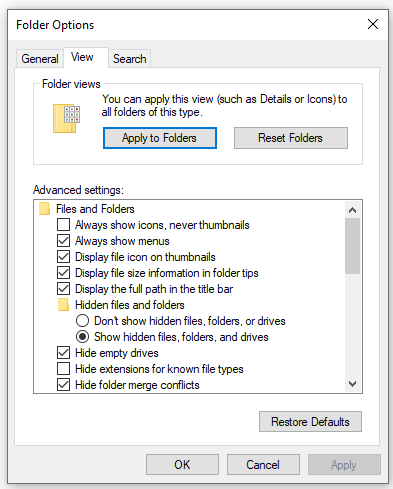Viewport: 393px width, 489px height.
Task: Uncheck Display file size information in folder tips
Action: (63, 273)
